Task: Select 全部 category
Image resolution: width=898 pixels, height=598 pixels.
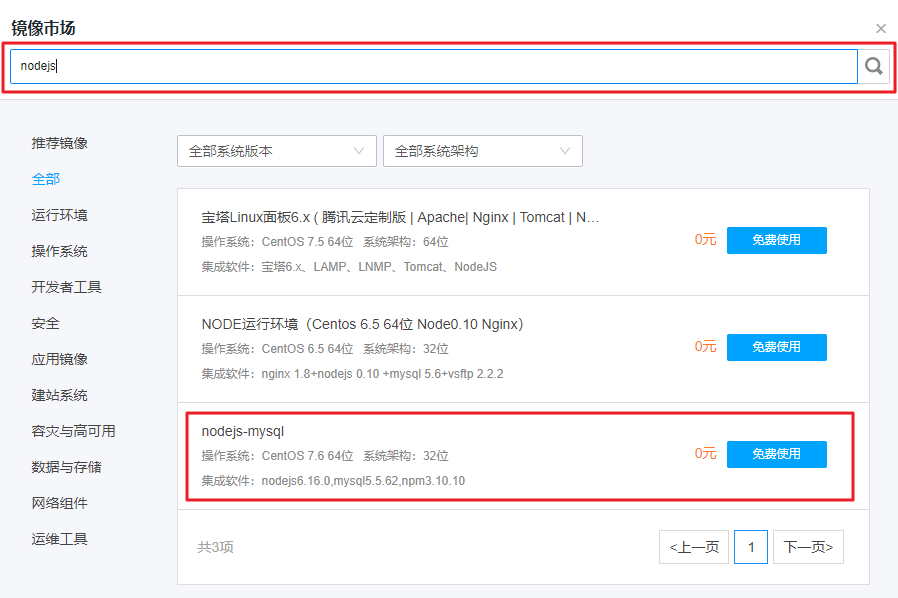Action: 46,179
